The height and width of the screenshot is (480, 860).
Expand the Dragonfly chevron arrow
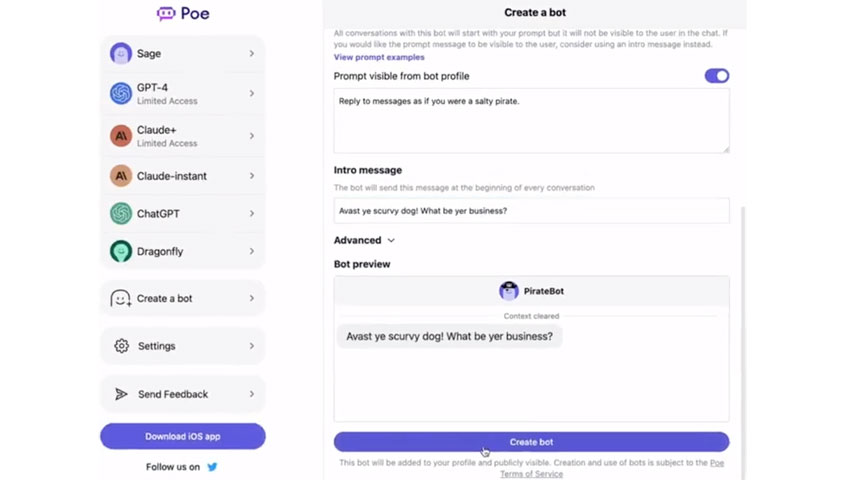[251, 252]
